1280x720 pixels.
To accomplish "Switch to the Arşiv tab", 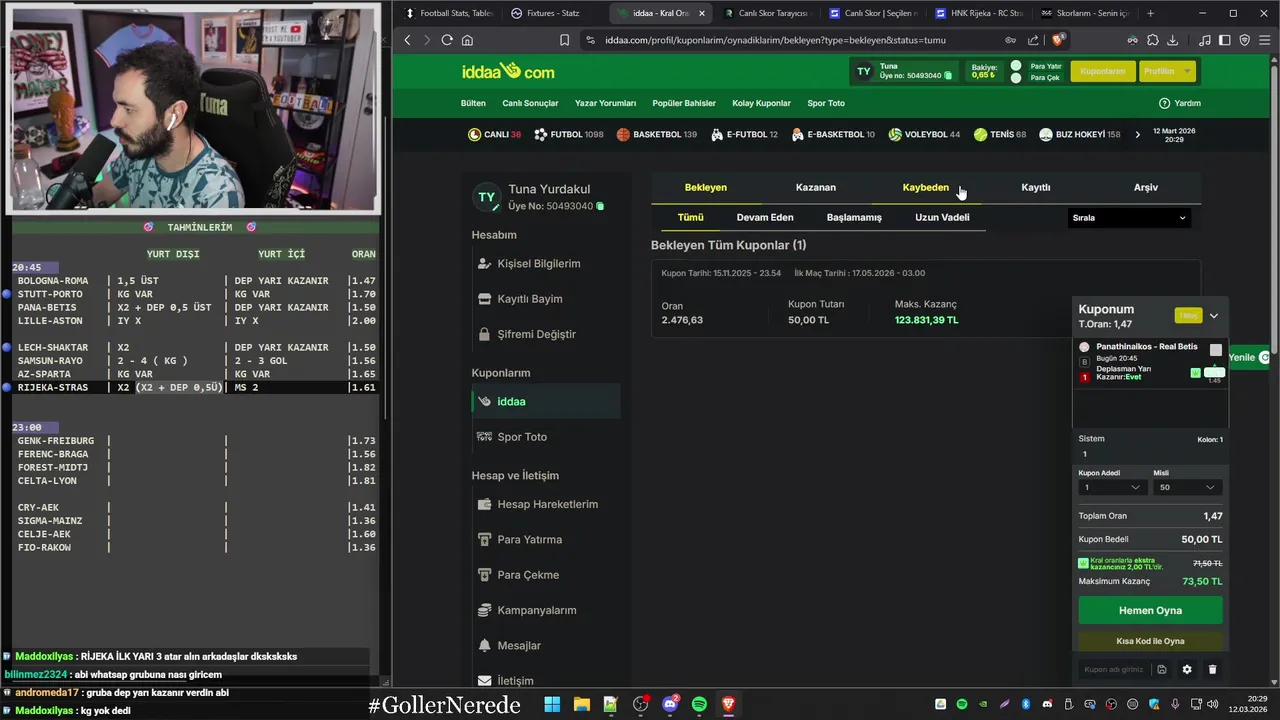I will click(1146, 187).
